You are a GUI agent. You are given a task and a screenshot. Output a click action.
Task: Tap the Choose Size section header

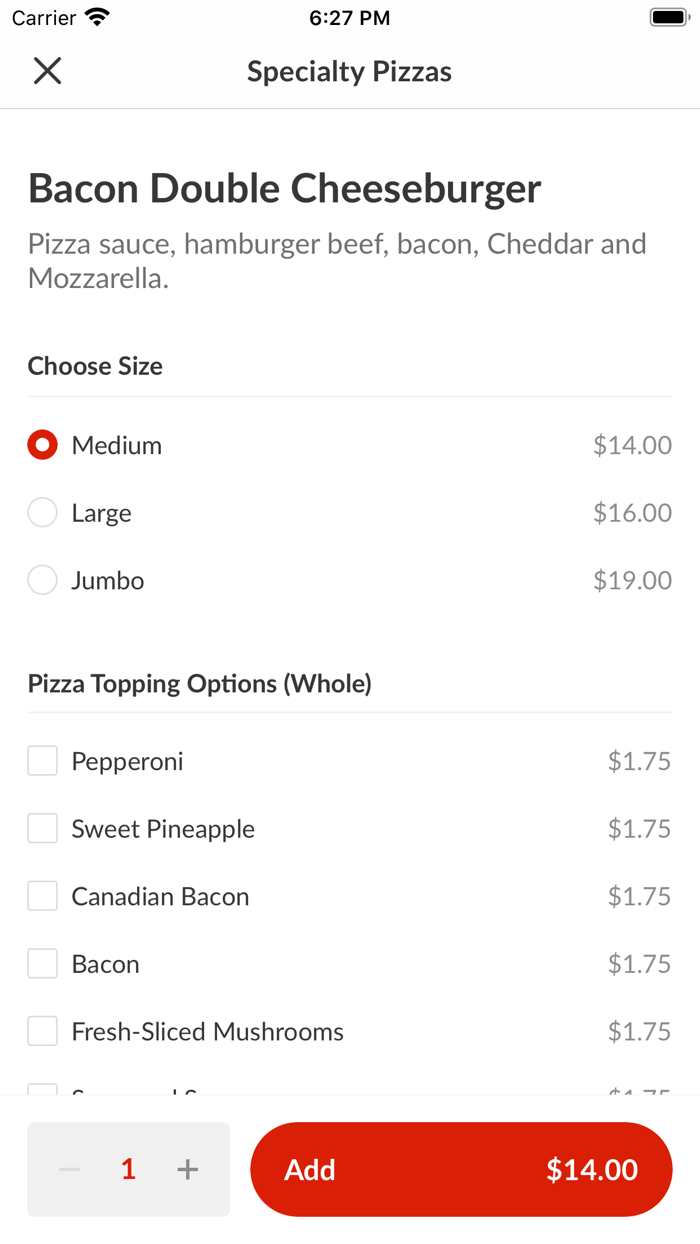click(95, 366)
